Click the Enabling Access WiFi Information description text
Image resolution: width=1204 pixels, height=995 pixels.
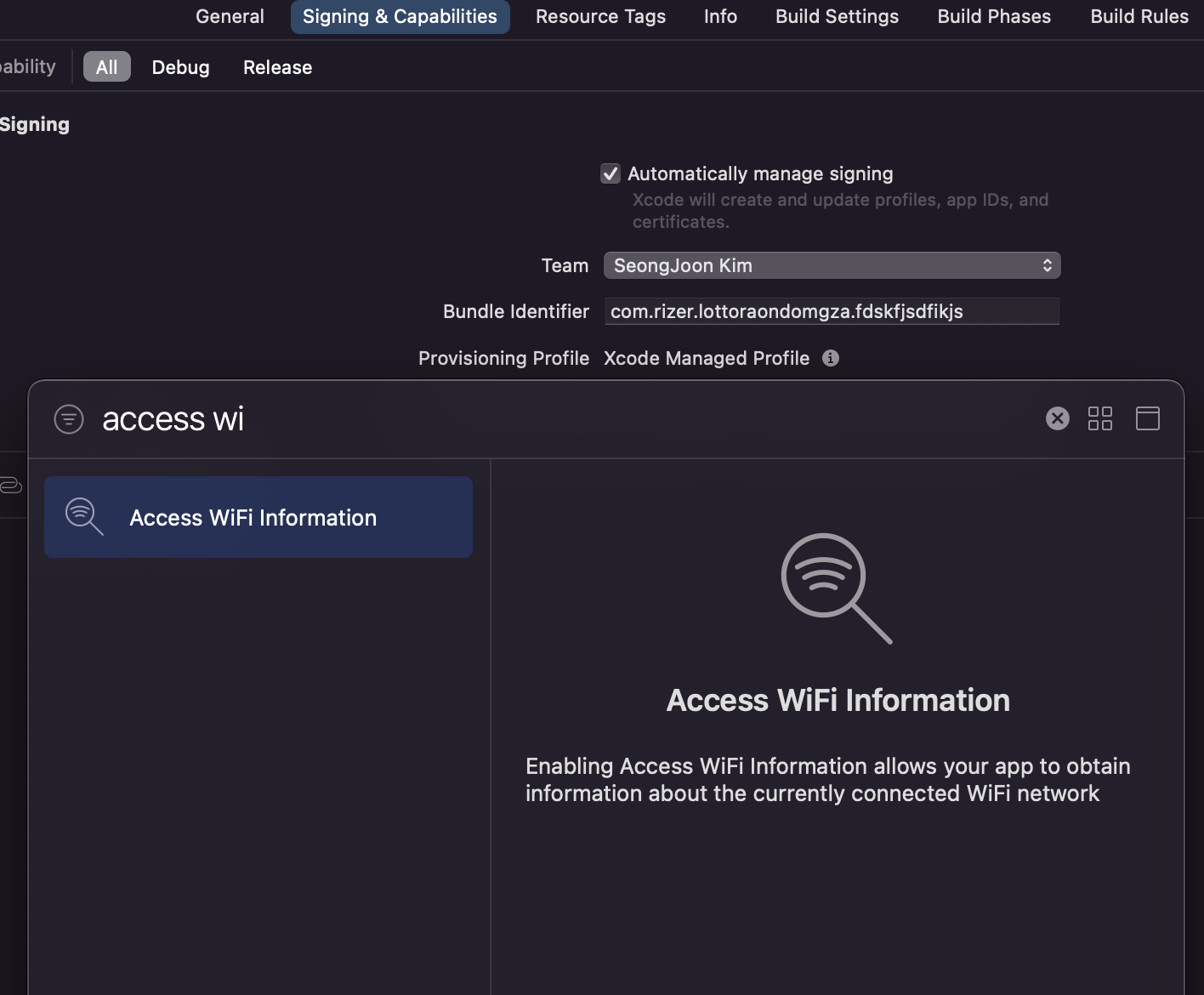[x=828, y=780]
